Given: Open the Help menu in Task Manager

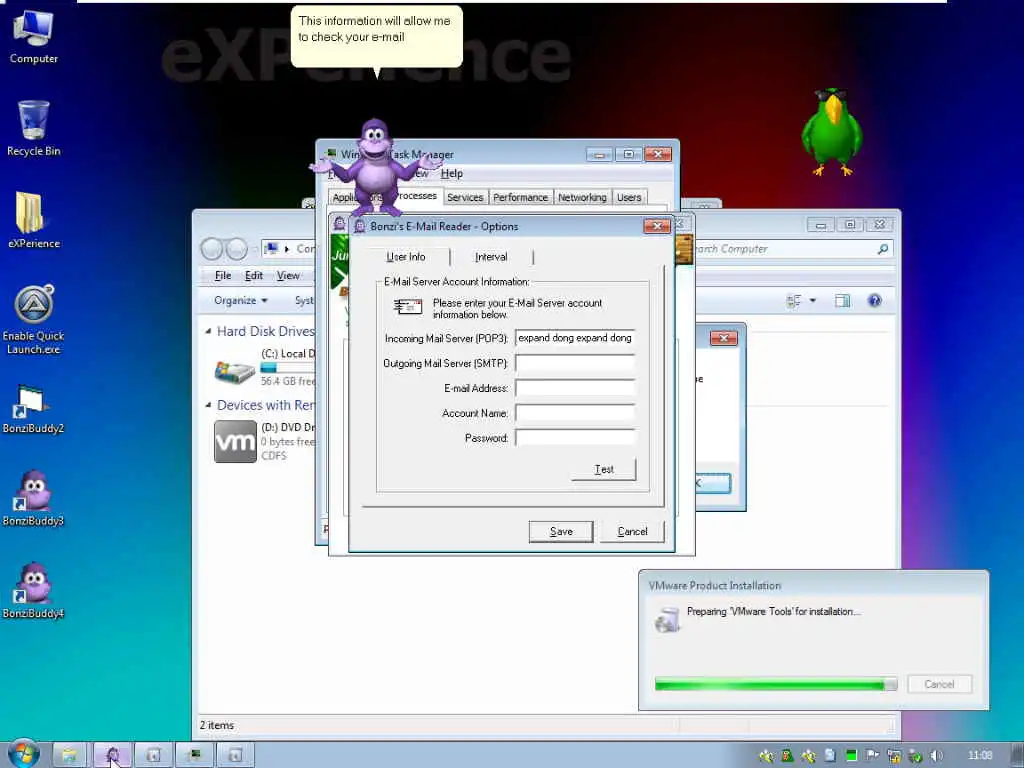Looking at the screenshot, I should 452,174.
